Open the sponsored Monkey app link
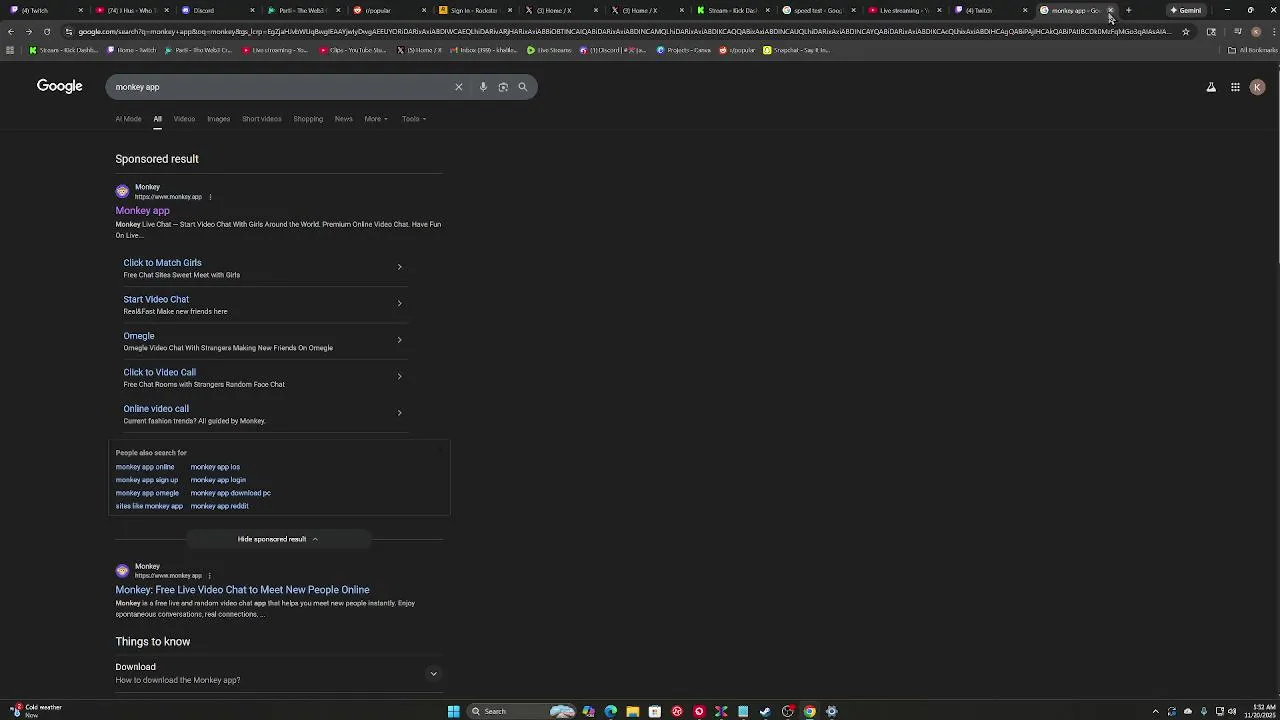The image size is (1280, 720). point(142,211)
